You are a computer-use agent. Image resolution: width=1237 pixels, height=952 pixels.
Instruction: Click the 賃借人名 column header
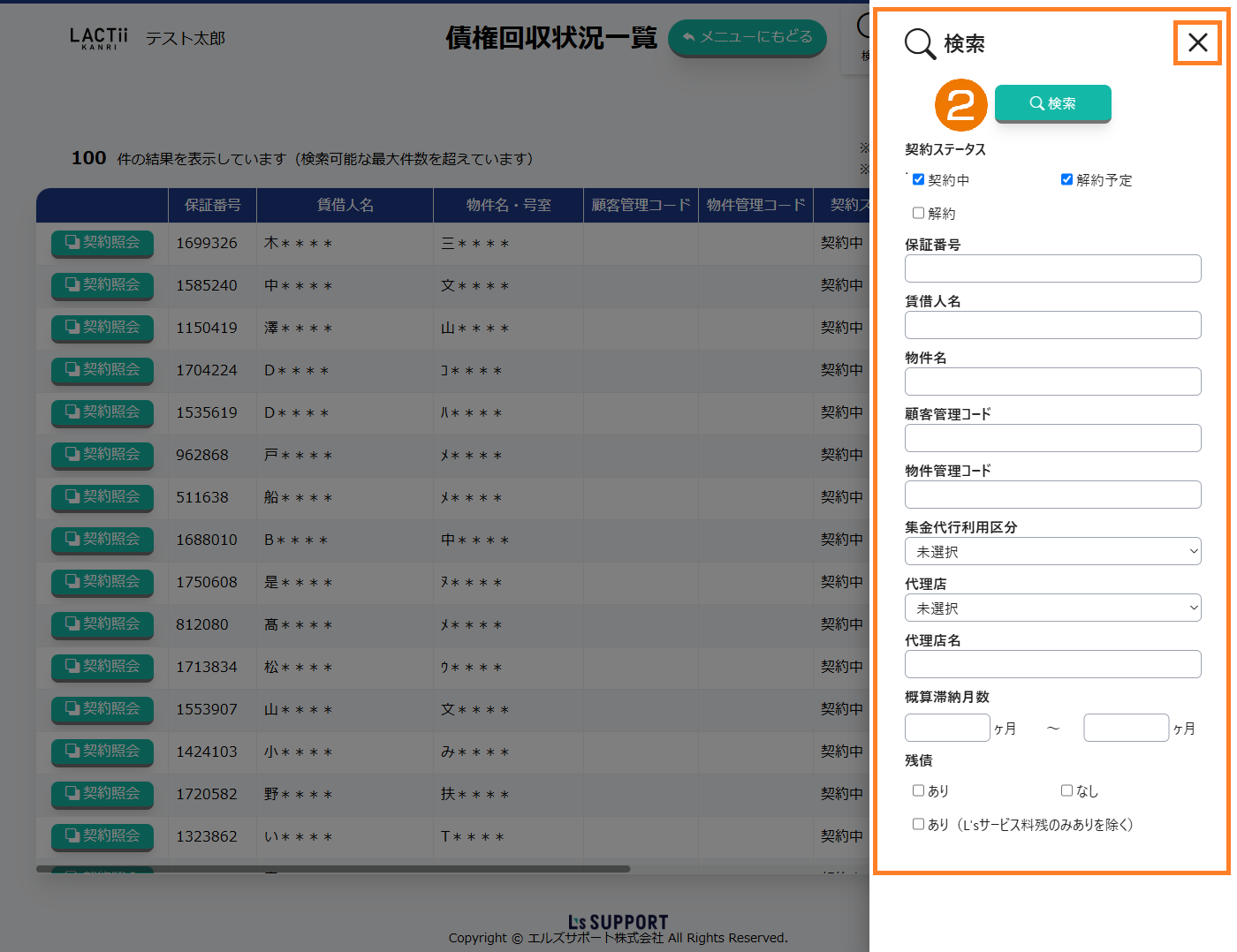(x=345, y=205)
